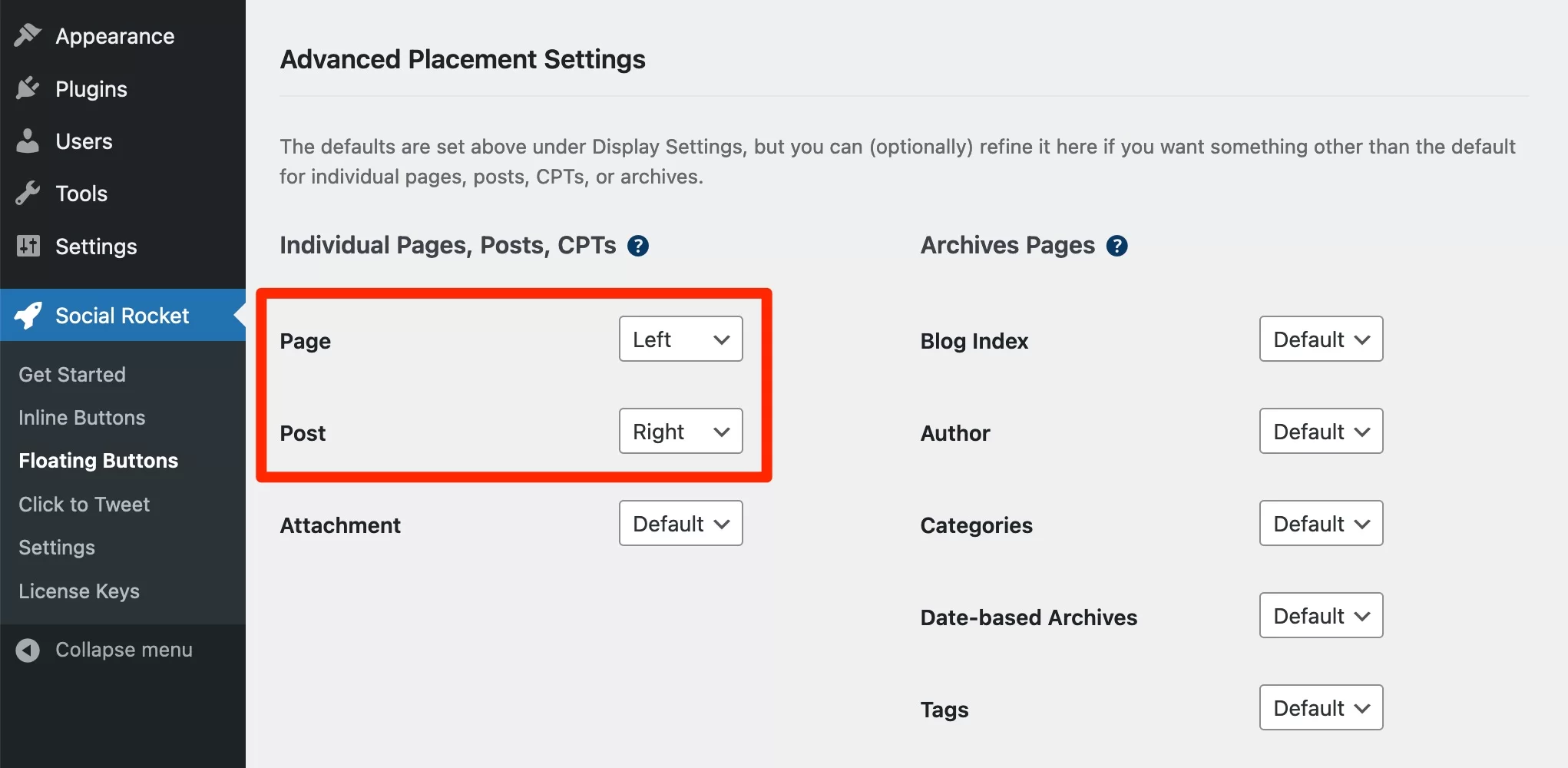Image resolution: width=1568 pixels, height=768 pixels.
Task: Expand the Author archive dropdown
Action: (1322, 431)
